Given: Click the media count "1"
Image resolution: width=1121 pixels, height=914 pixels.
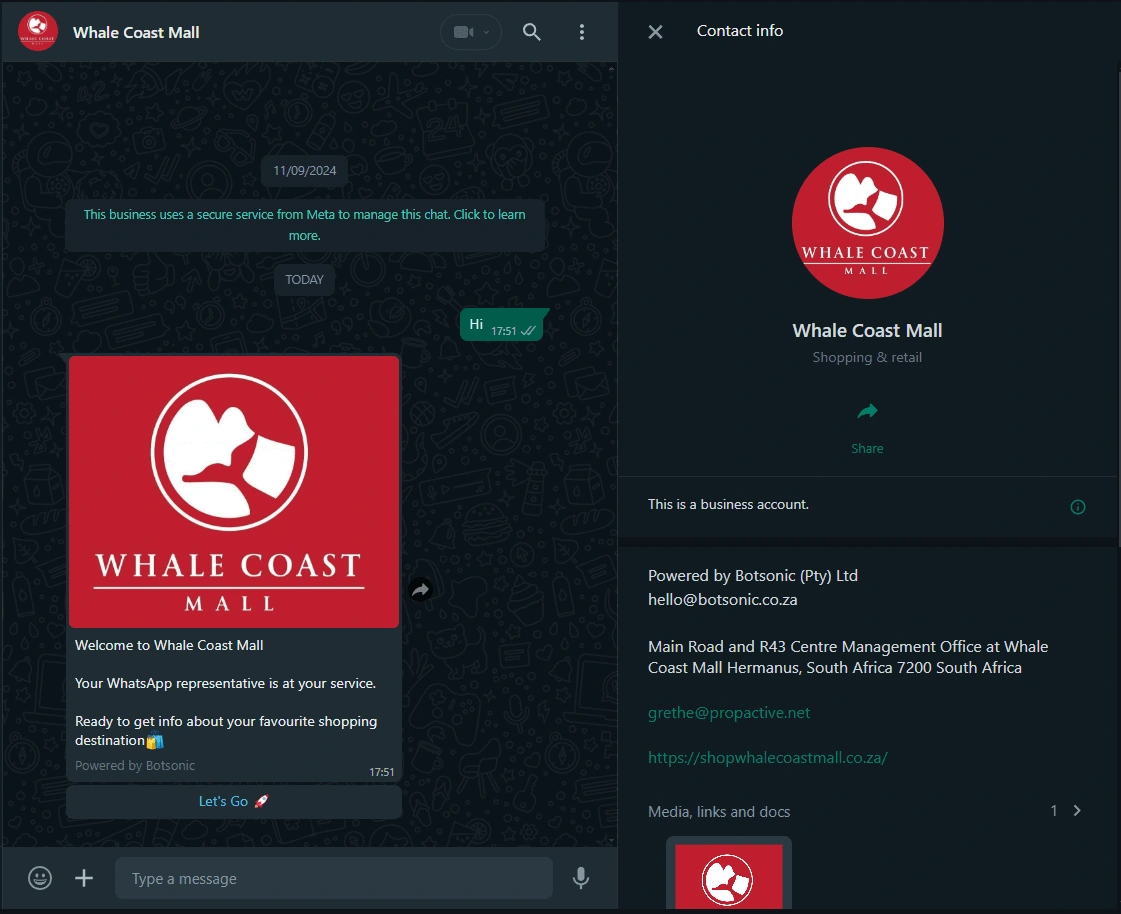Looking at the screenshot, I should (x=1054, y=810).
